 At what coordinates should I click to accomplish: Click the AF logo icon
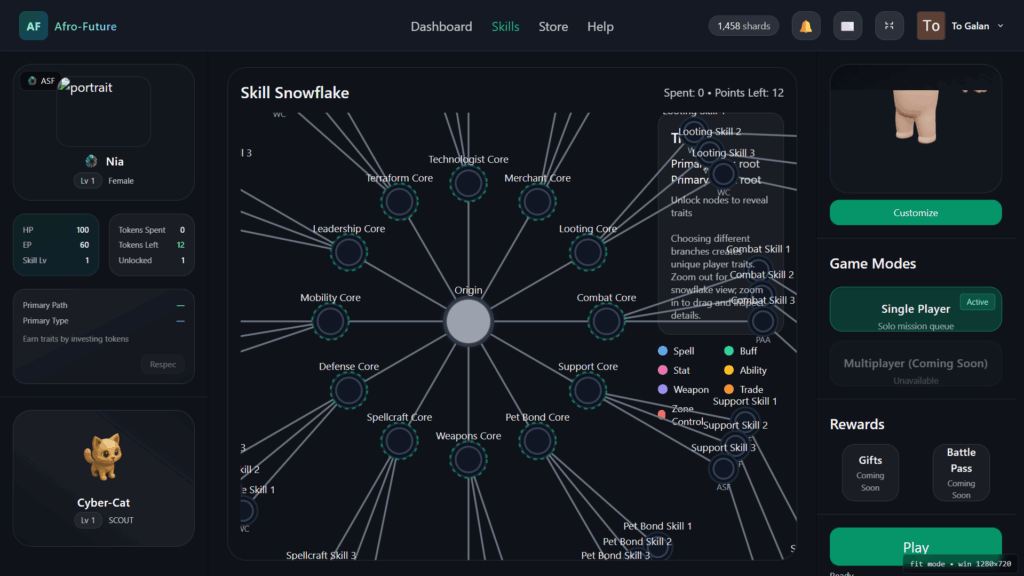pyautogui.click(x=33, y=26)
